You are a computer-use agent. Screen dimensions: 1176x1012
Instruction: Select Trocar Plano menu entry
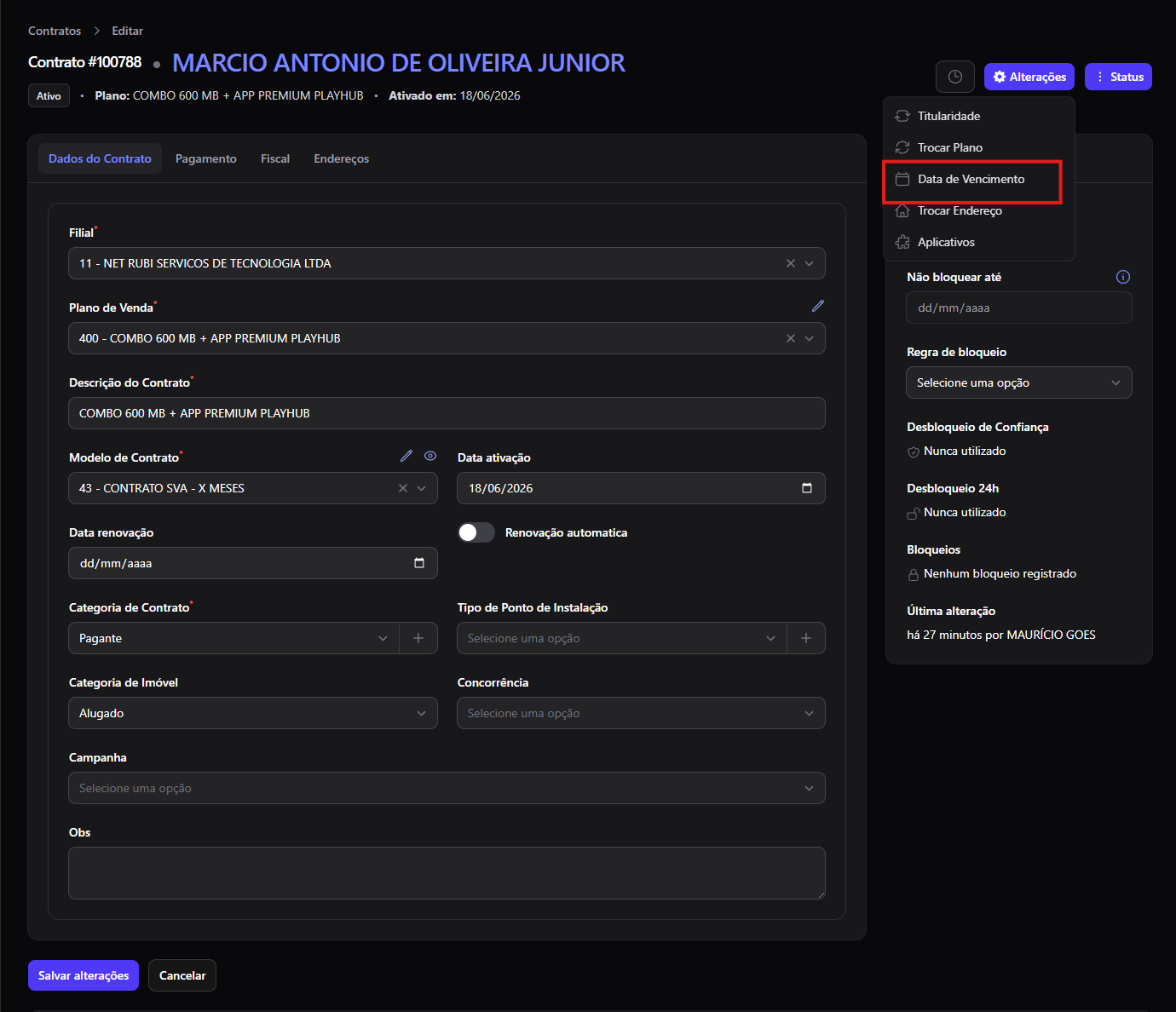click(x=979, y=147)
